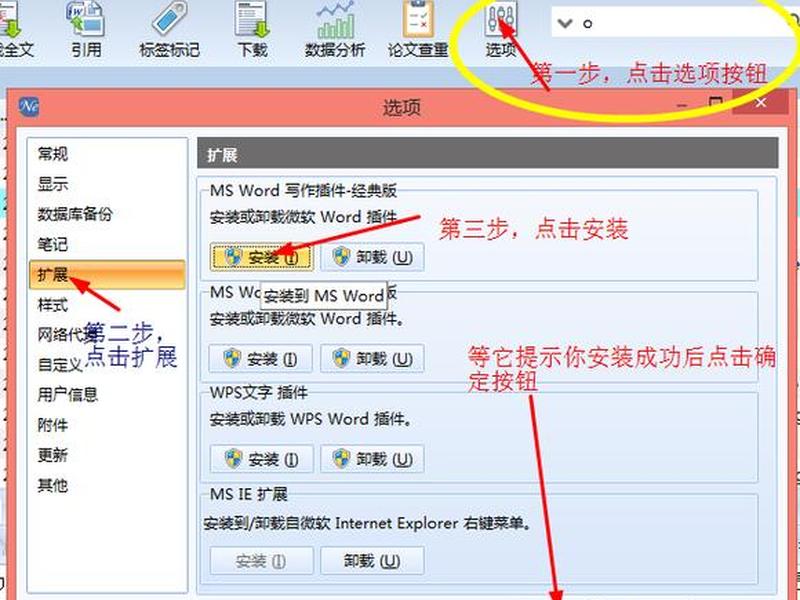Uninstall the MS IE extension
The image size is (800, 600).
click(372, 561)
